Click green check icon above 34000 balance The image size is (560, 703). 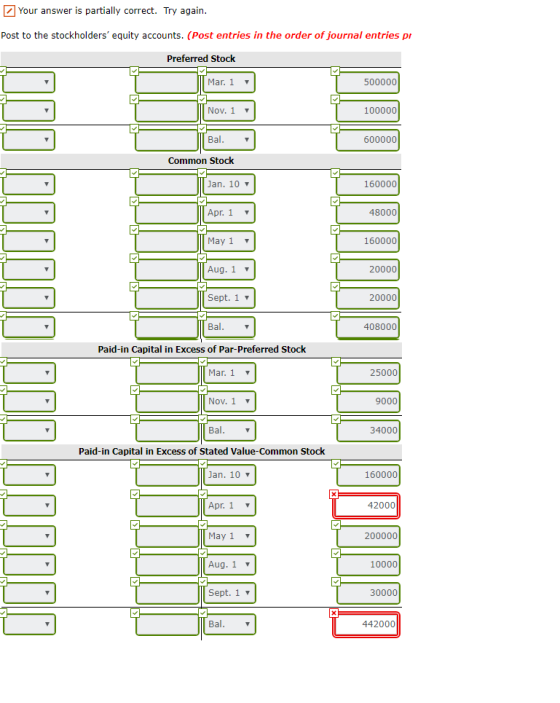point(336,419)
